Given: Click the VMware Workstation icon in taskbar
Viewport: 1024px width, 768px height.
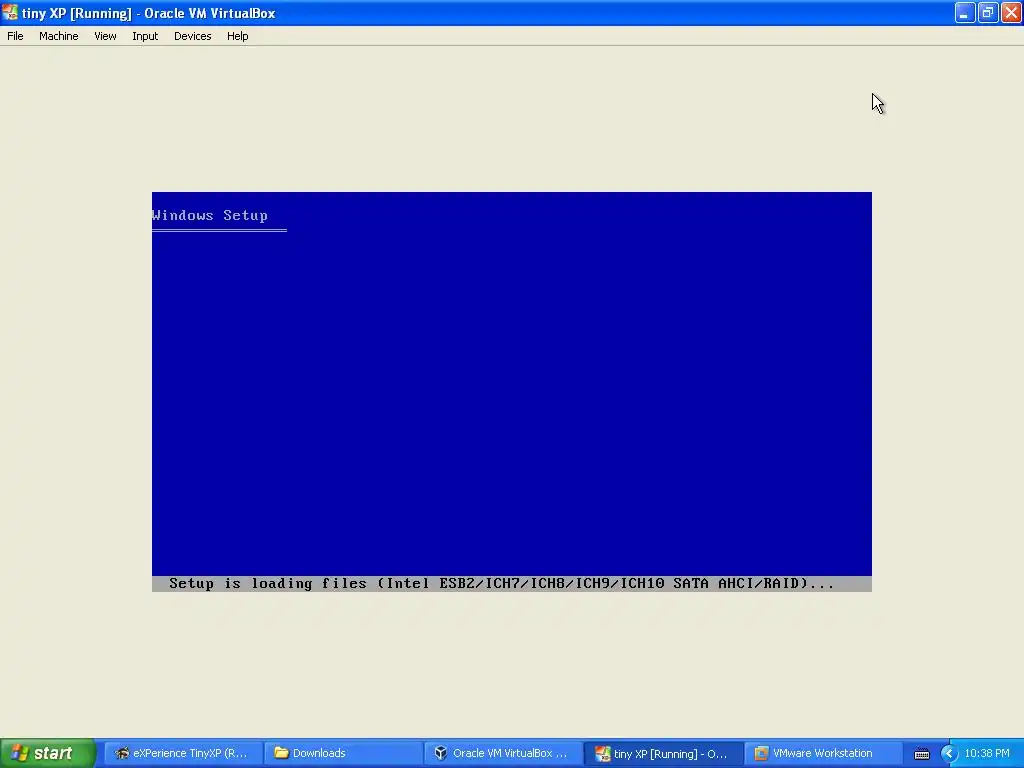Looking at the screenshot, I should pos(761,753).
